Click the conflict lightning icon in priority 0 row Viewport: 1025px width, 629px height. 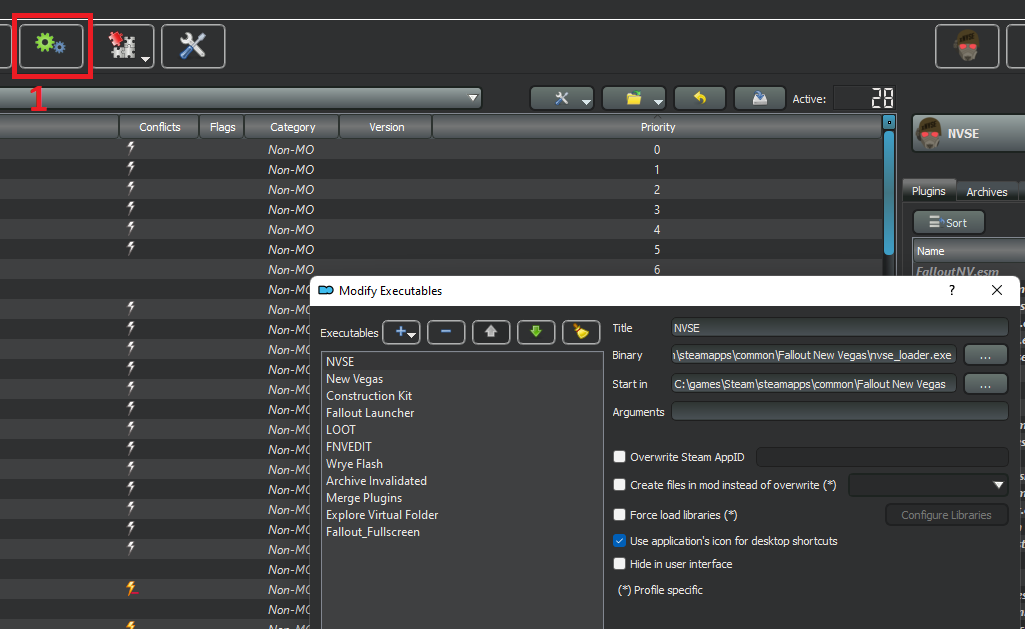tap(131, 148)
